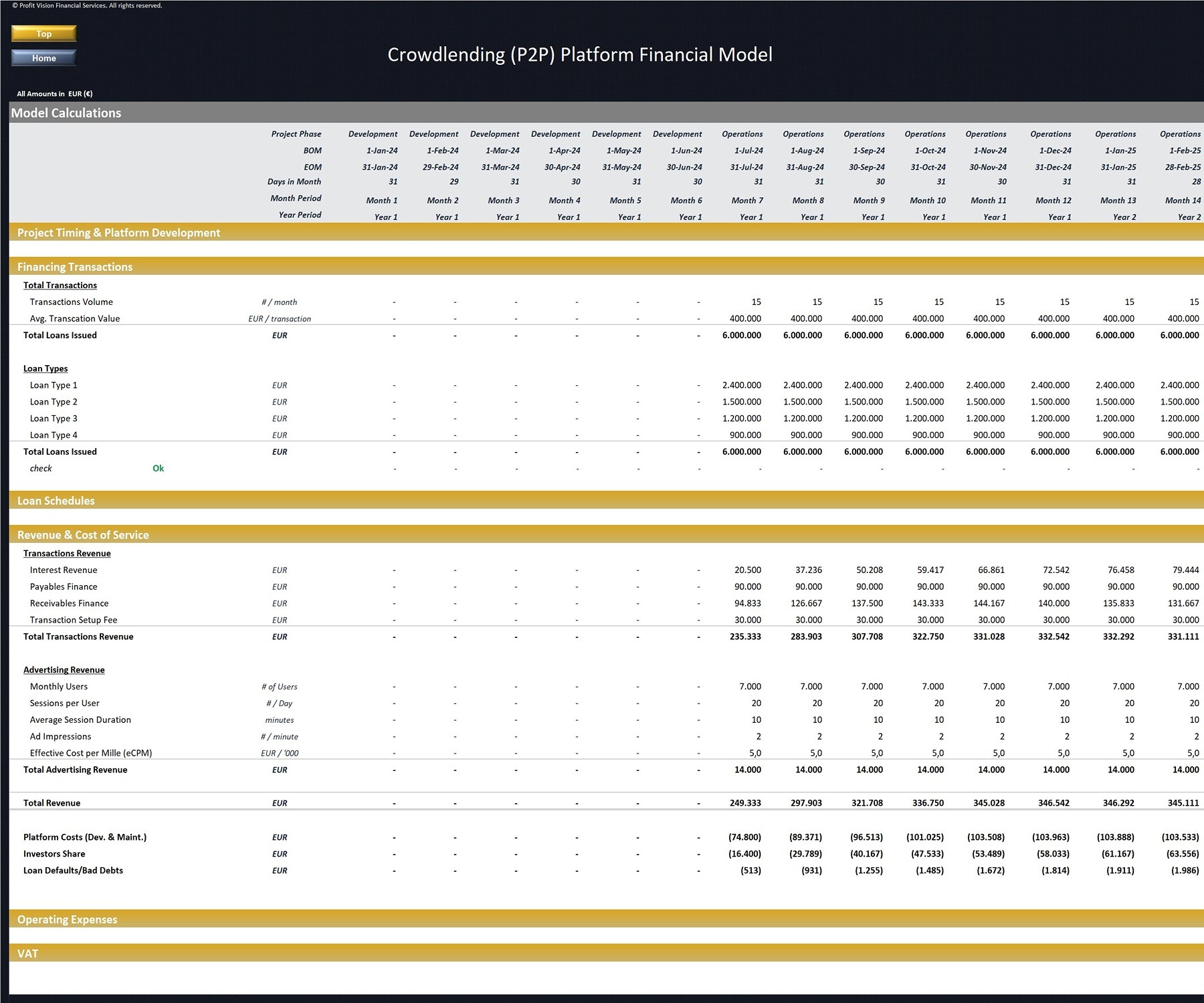Select the 79.444 Interest Revenue cell
The image size is (1204, 1003).
click(x=1186, y=570)
